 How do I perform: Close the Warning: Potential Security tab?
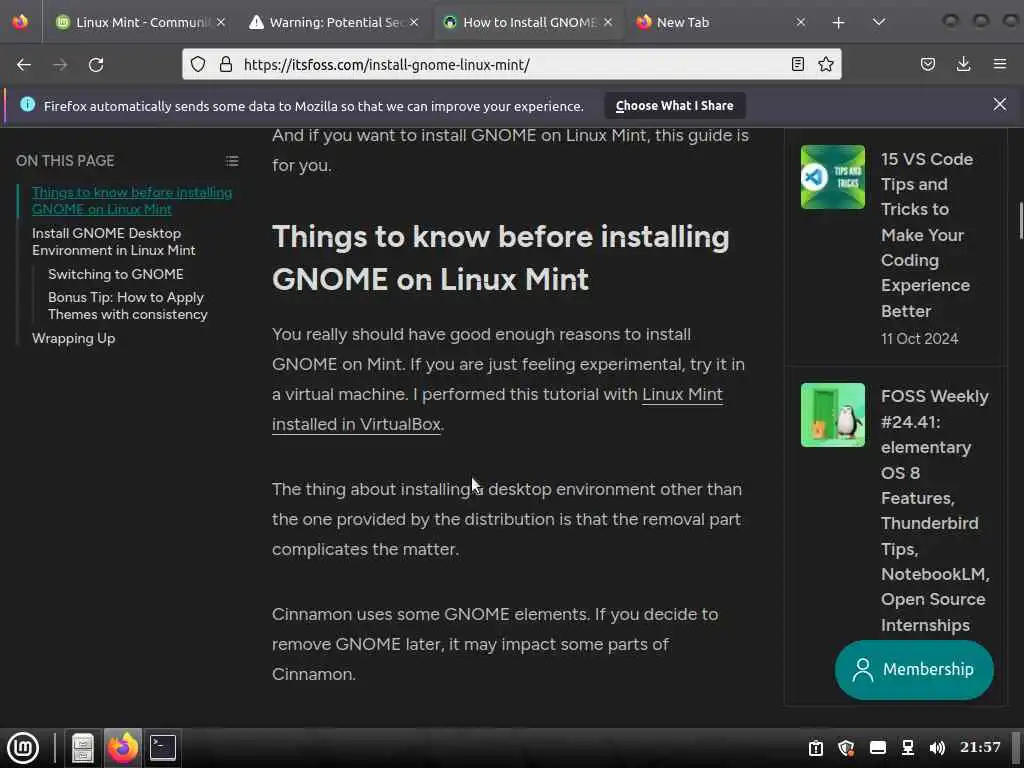coord(414,22)
